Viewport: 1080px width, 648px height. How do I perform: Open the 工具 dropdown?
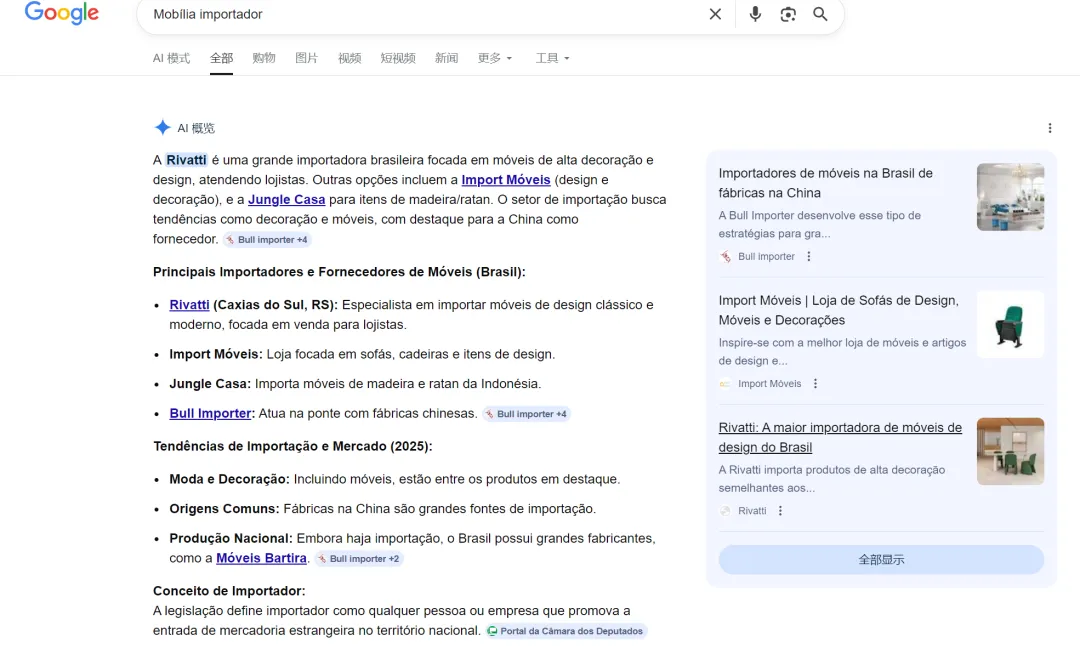tap(552, 58)
